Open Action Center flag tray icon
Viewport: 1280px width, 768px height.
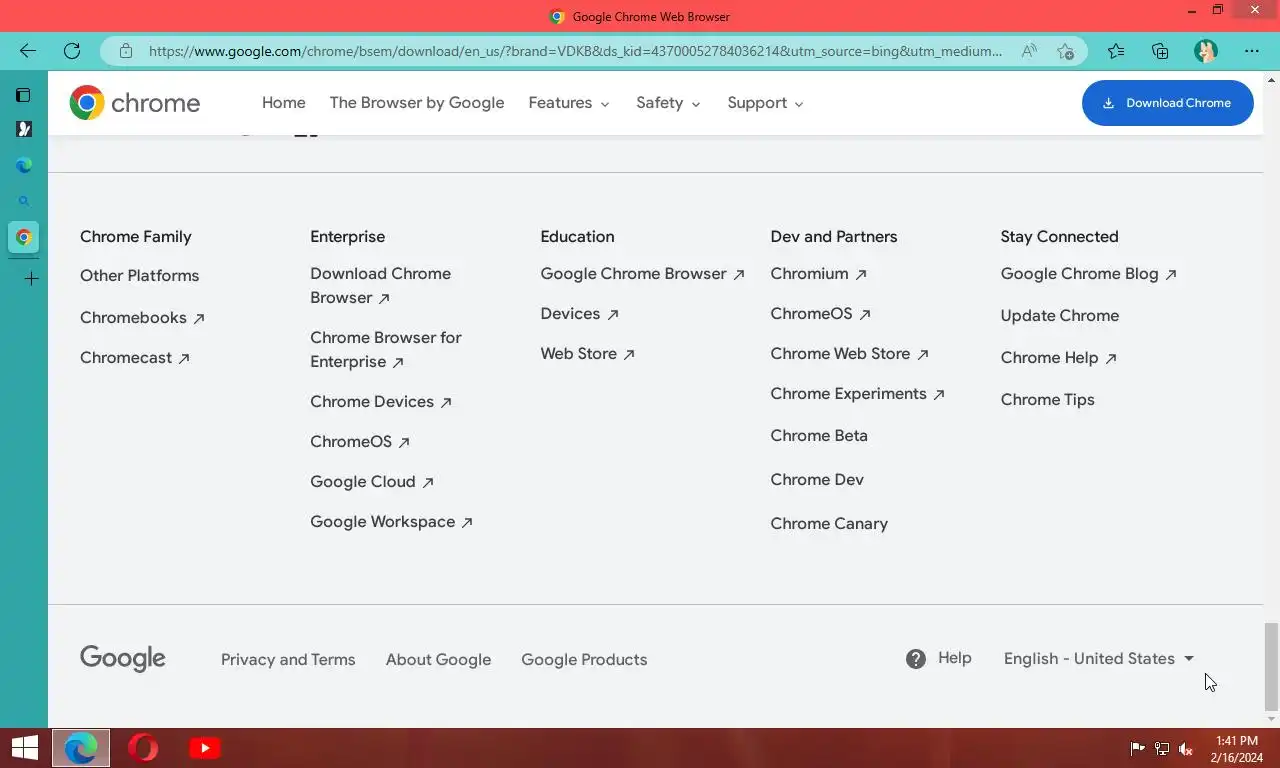1137,748
